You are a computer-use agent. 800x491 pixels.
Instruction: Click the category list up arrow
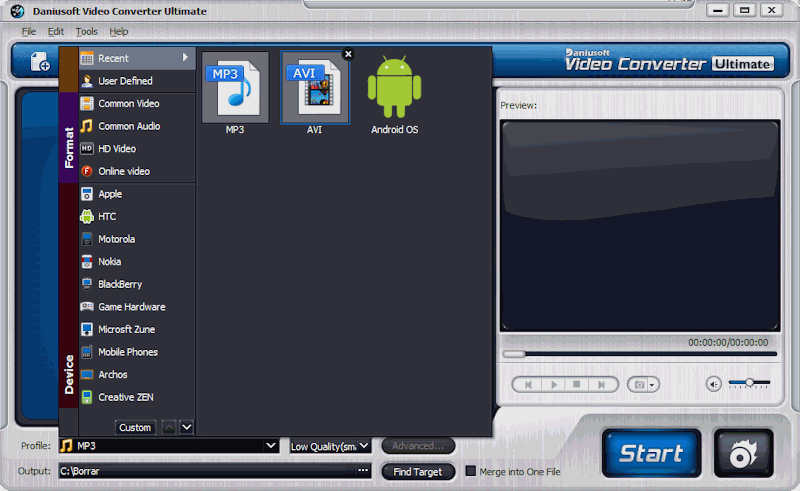pyautogui.click(x=169, y=427)
